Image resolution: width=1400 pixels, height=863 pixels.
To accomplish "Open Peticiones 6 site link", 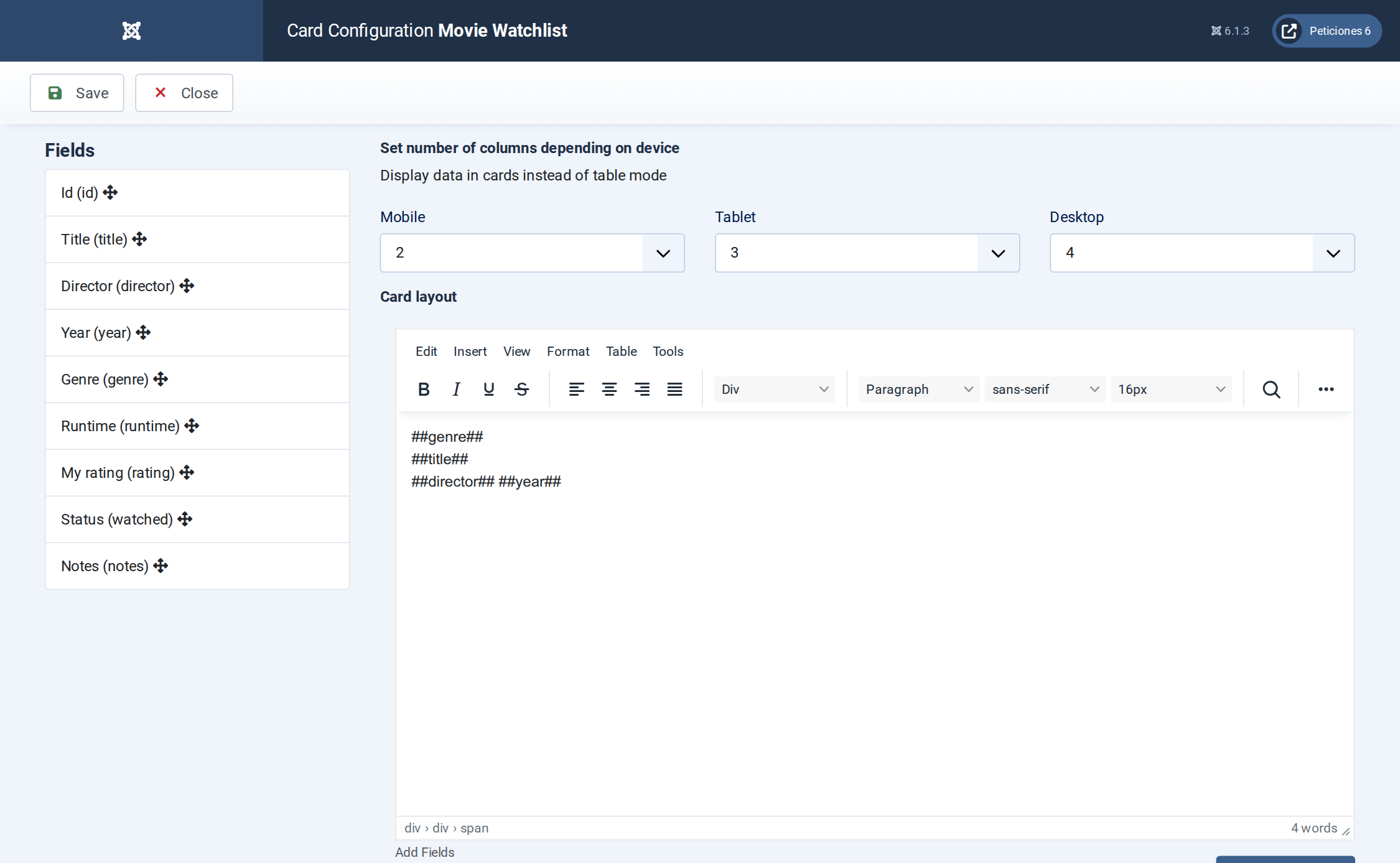I will (x=1327, y=30).
